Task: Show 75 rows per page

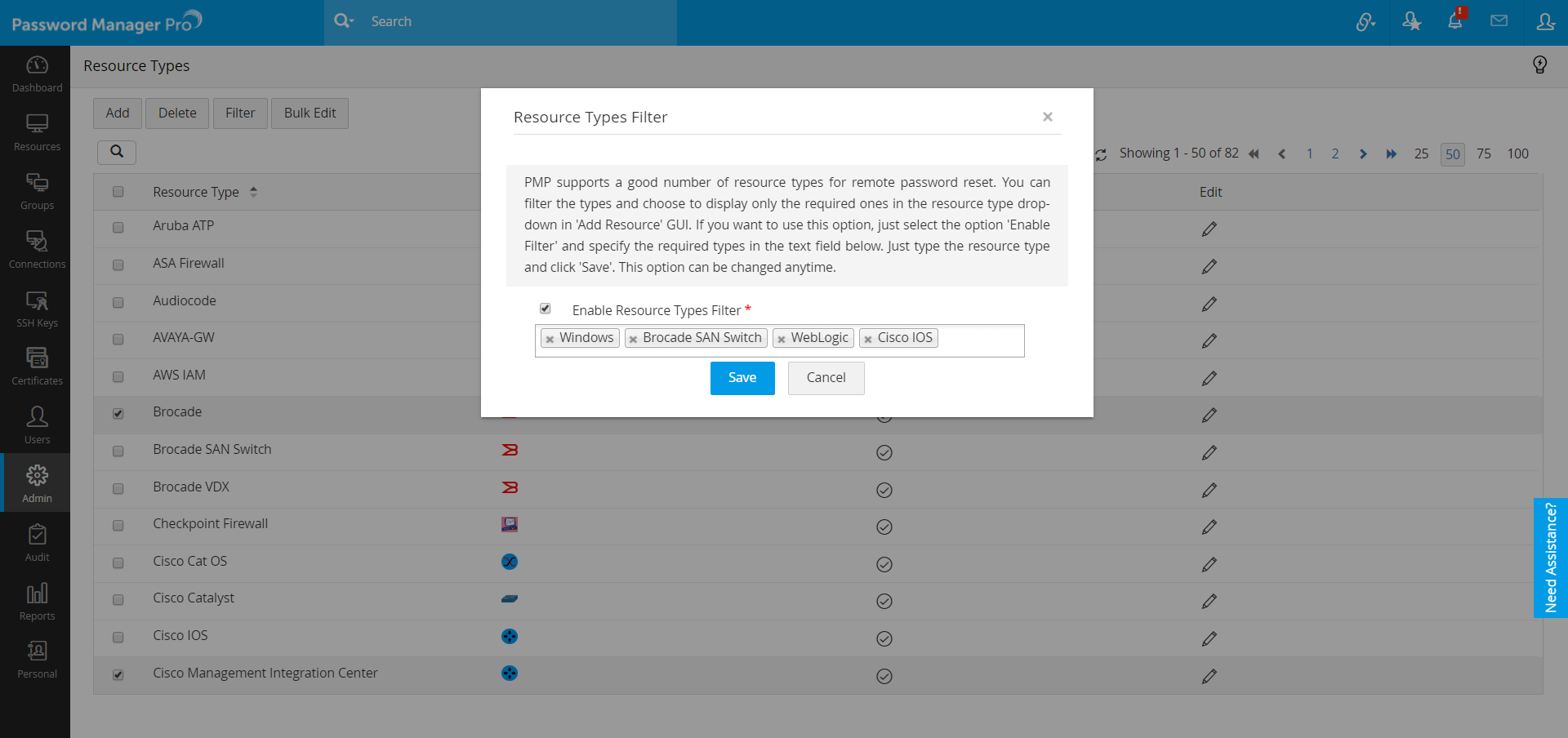Action: [x=1484, y=153]
